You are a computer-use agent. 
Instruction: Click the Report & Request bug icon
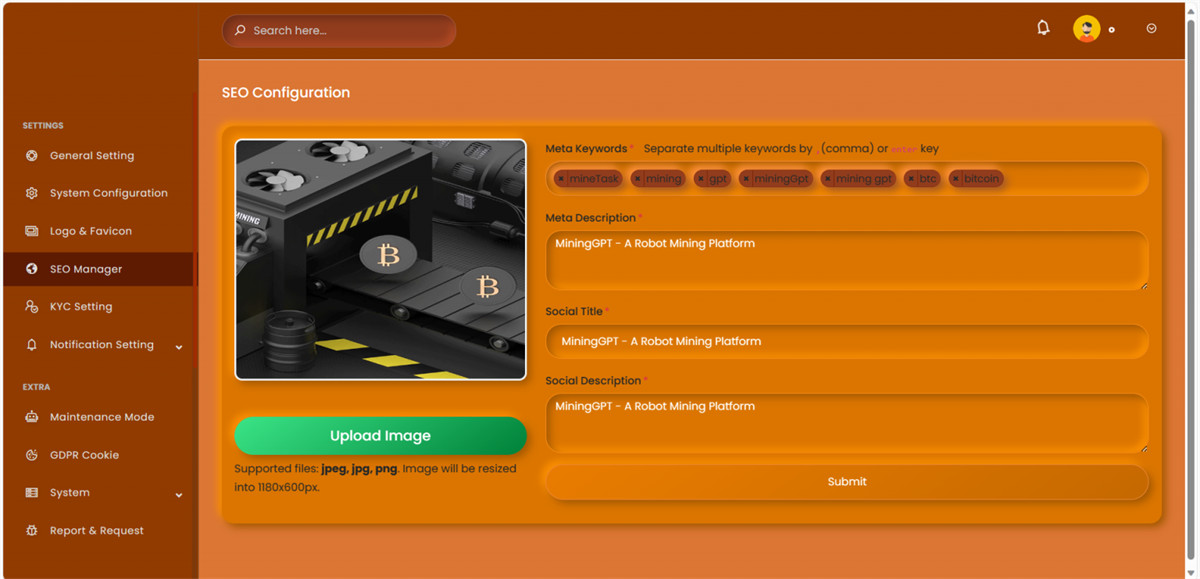(x=32, y=531)
